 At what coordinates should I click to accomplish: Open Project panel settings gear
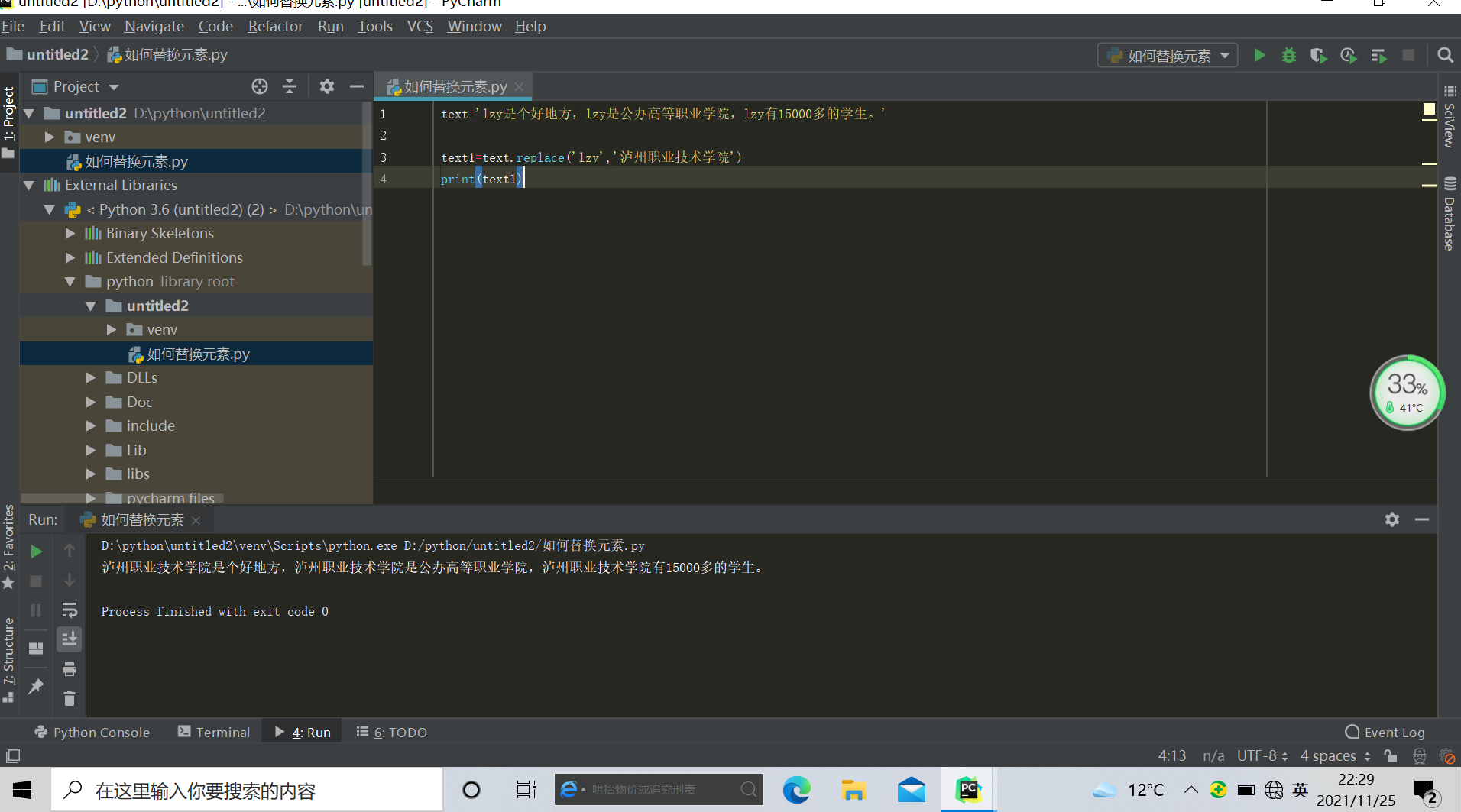[327, 86]
